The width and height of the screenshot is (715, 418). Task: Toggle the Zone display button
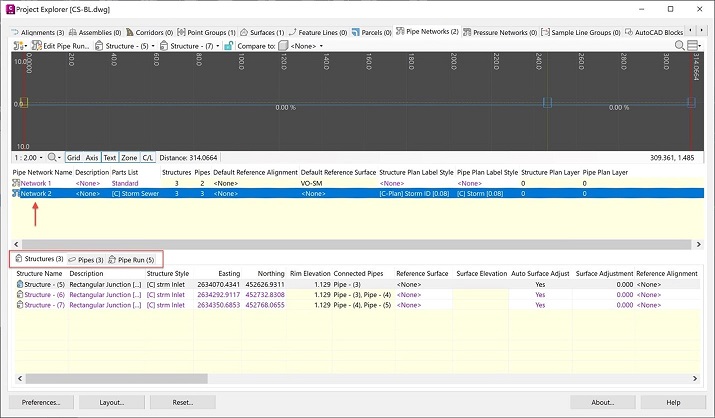tap(129, 157)
